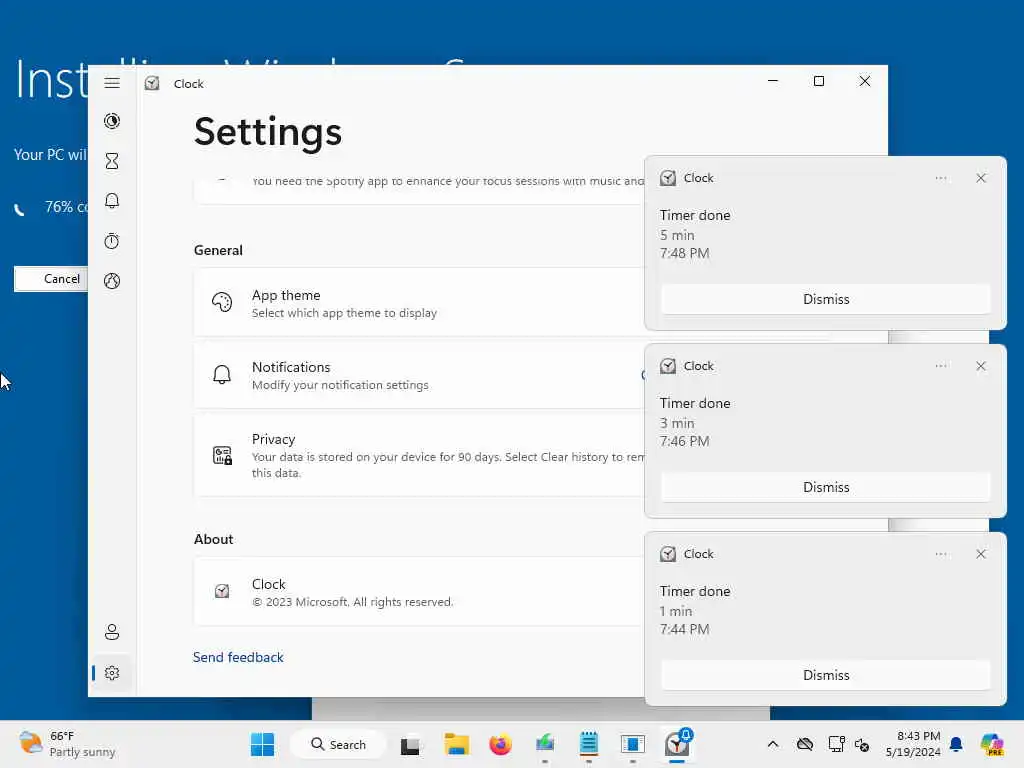Open the Notepad taskbar icon
Image resolution: width=1024 pixels, height=768 pixels.
click(588, 744)
